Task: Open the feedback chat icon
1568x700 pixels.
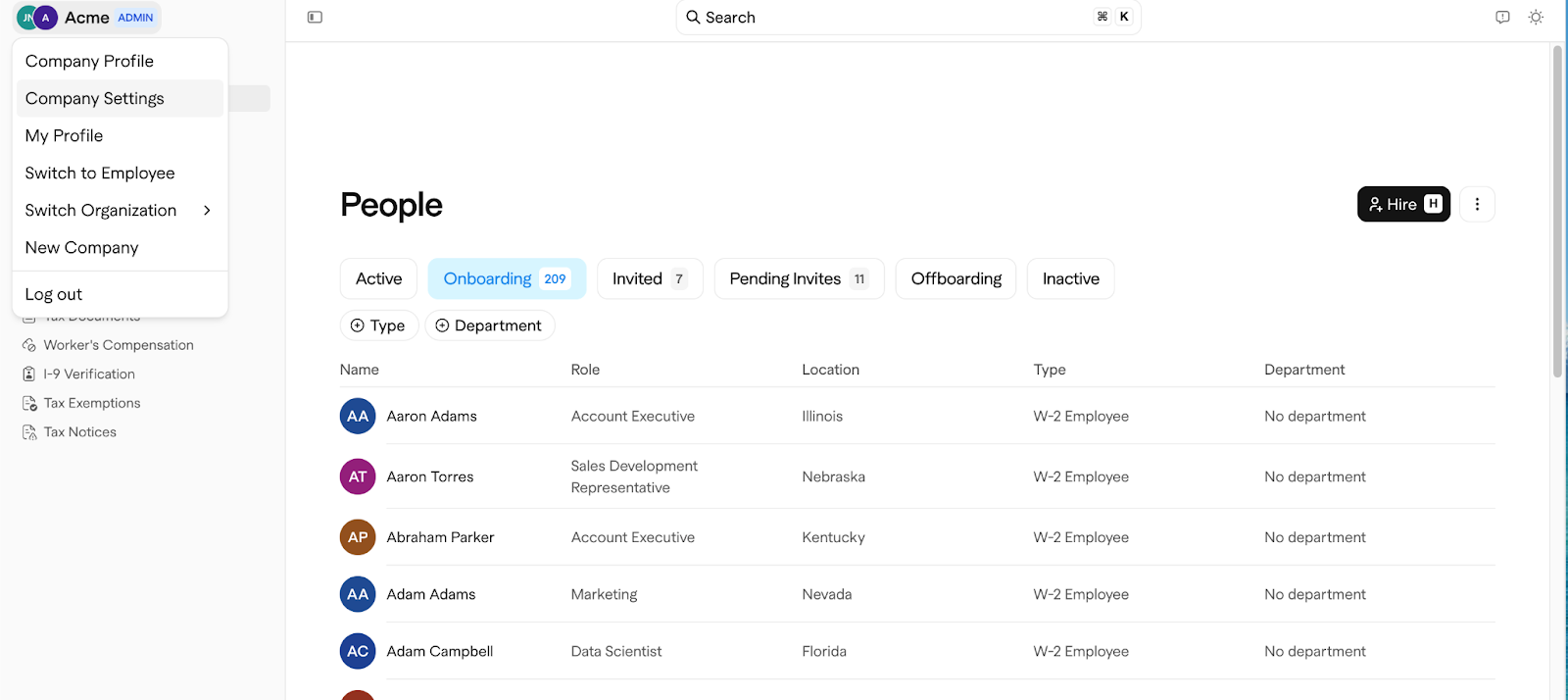Action: click(1502, 17)
